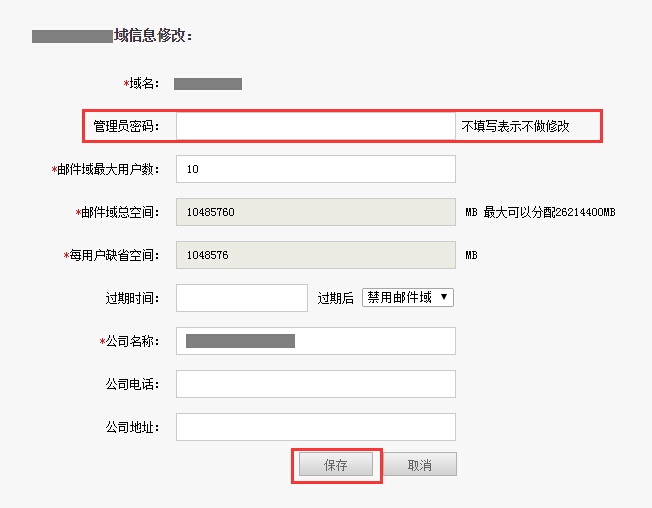Click the 每用户缺省空间 label
652x508 pixels.
[114, 256]
